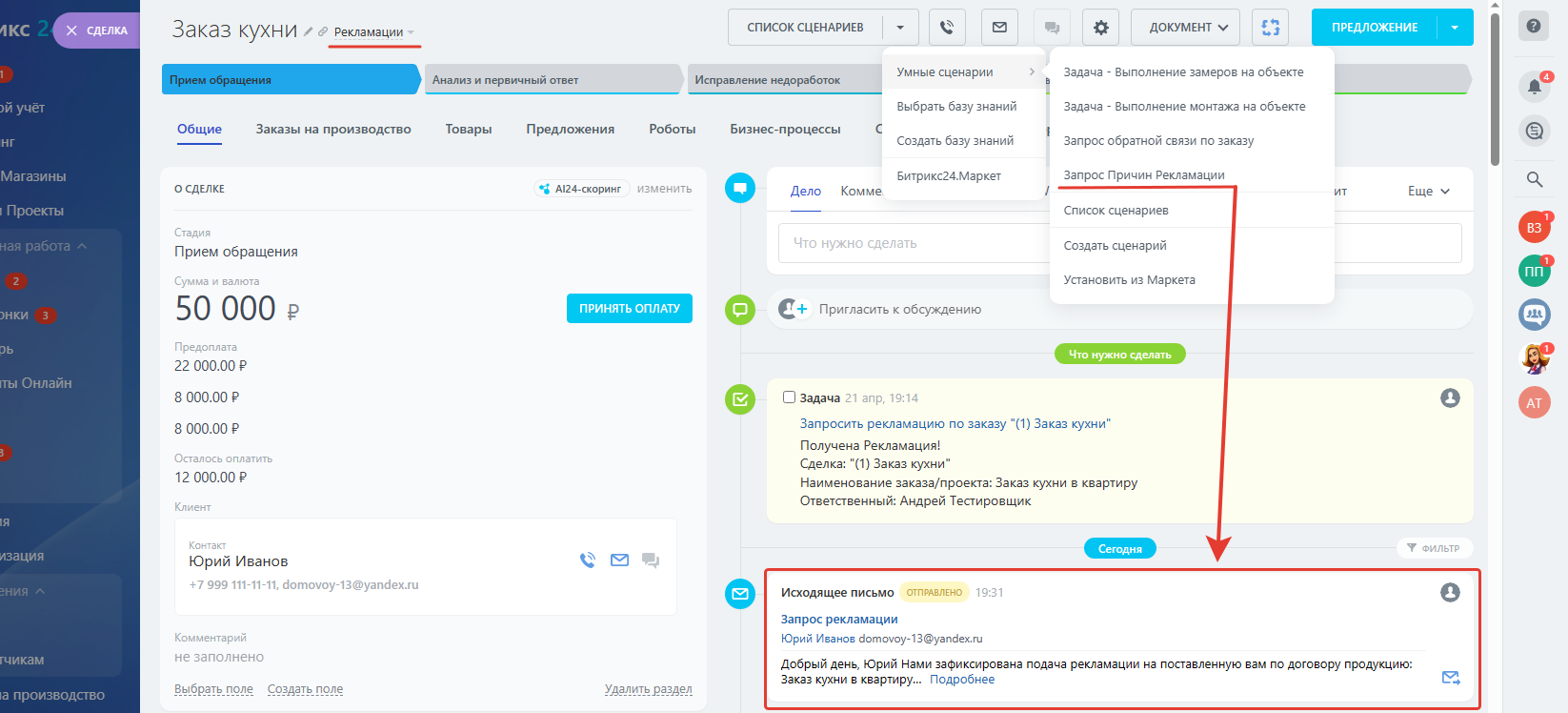1568x713 pixels.
Task: Open the group chat icon in right sidebar
Action: point(1535,315)
